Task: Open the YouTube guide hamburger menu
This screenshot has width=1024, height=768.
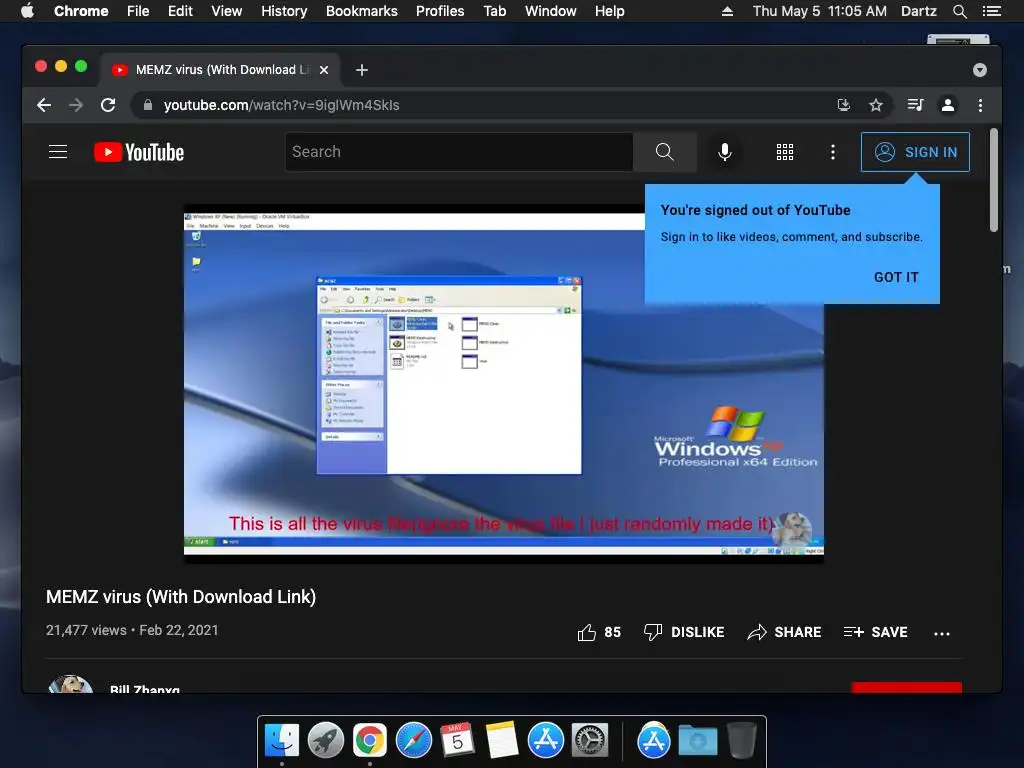Action: 58,152
